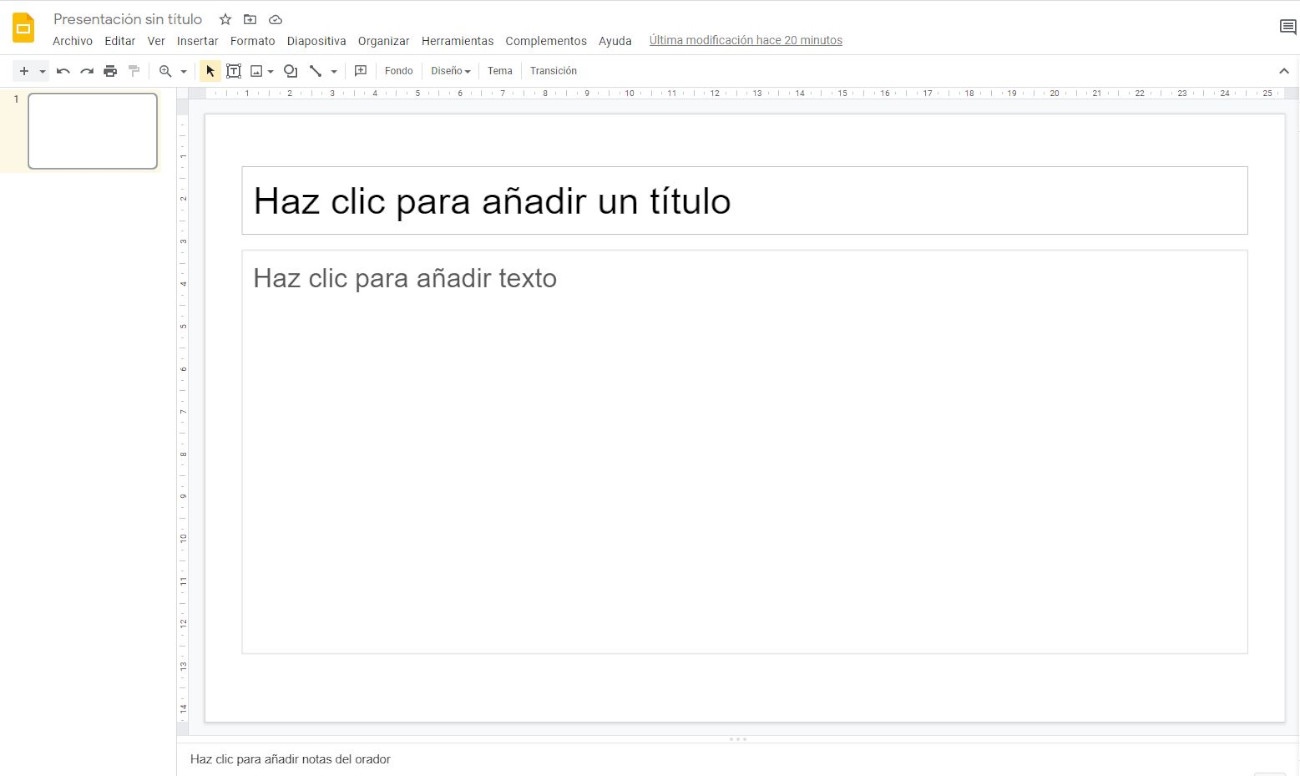Open the Ver menu
This screenshot has width=1300, height=776.
click(x=156, y=41)
